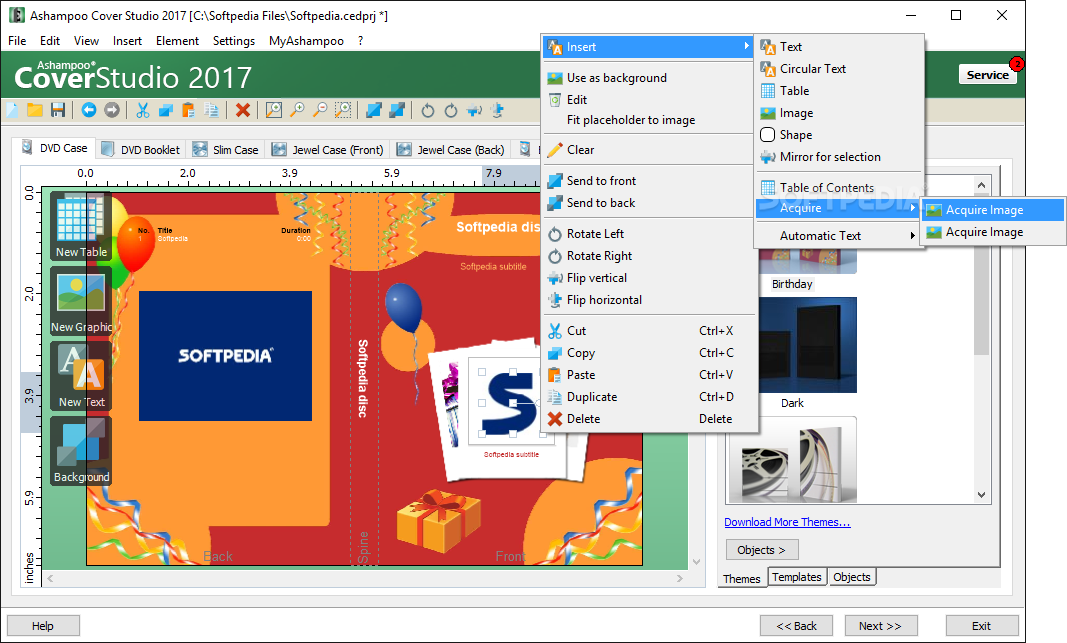
Task: Click the Objects > button
Action: [762, 550]
